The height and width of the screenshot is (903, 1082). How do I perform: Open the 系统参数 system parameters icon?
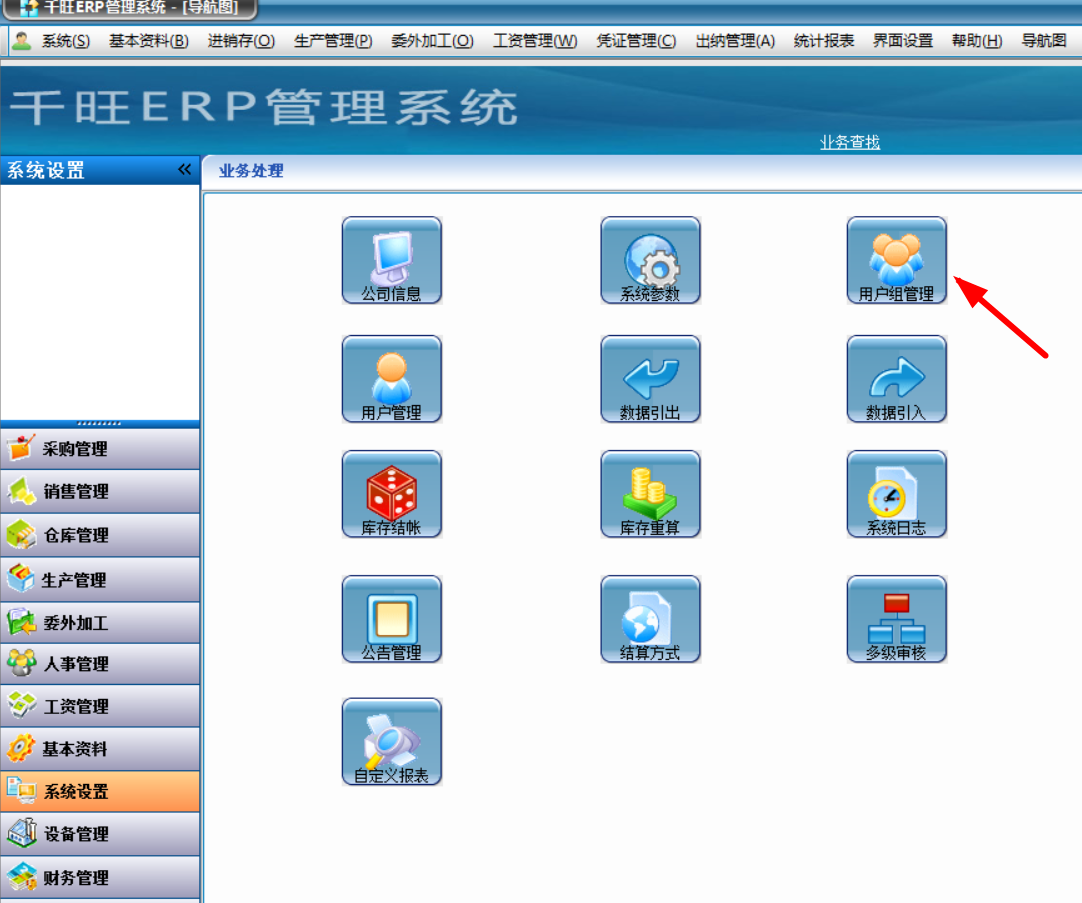point(650,260)
